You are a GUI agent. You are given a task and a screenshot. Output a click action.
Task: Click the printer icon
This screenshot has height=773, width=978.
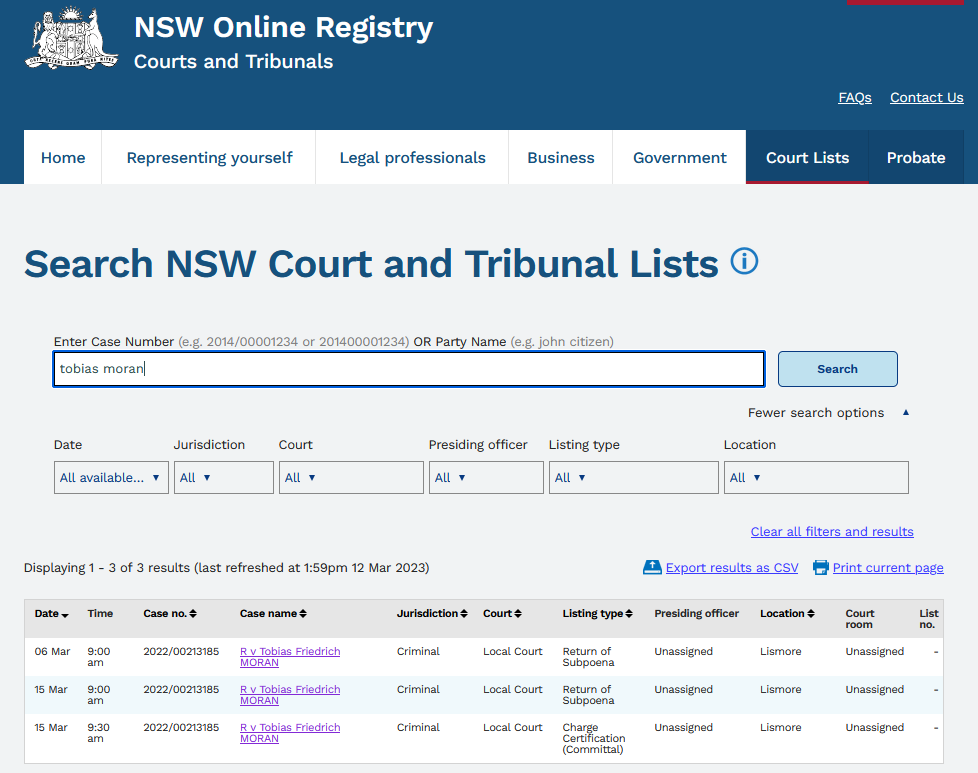point(821,567)
